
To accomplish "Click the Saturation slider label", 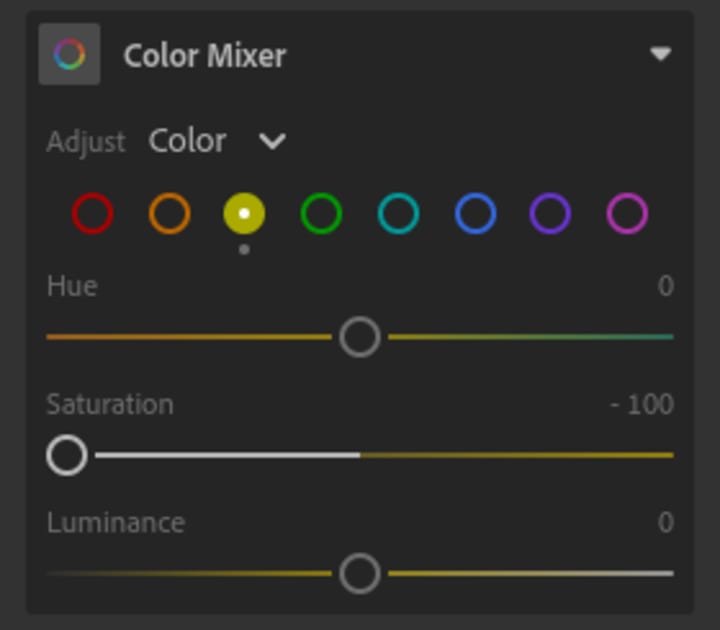I will pyautogui.click(x=110, y=405).
